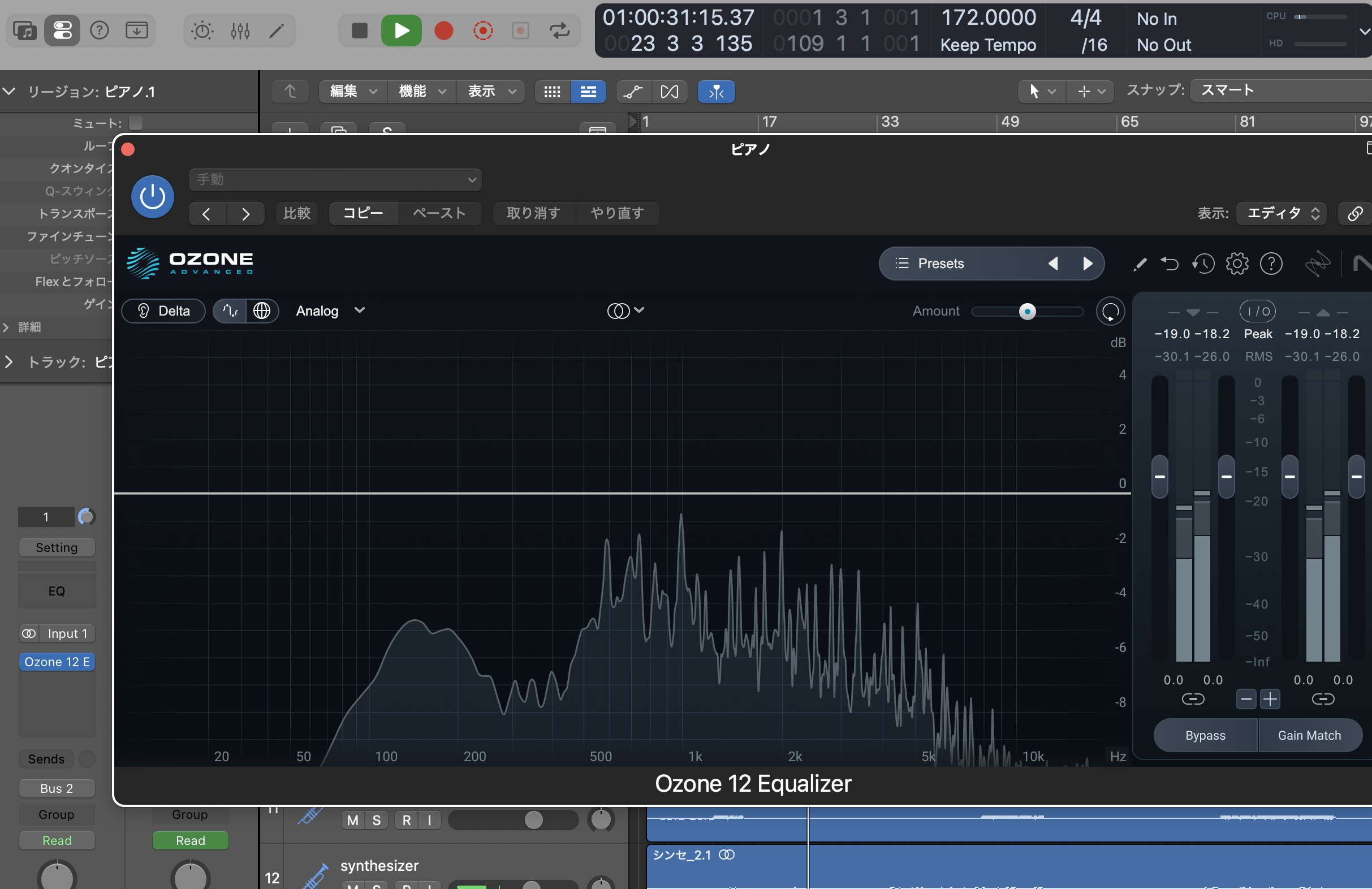Click the ペースト button
Image resolution: width=1372 pixels, height=889 pixels.
tap(439, 213)
